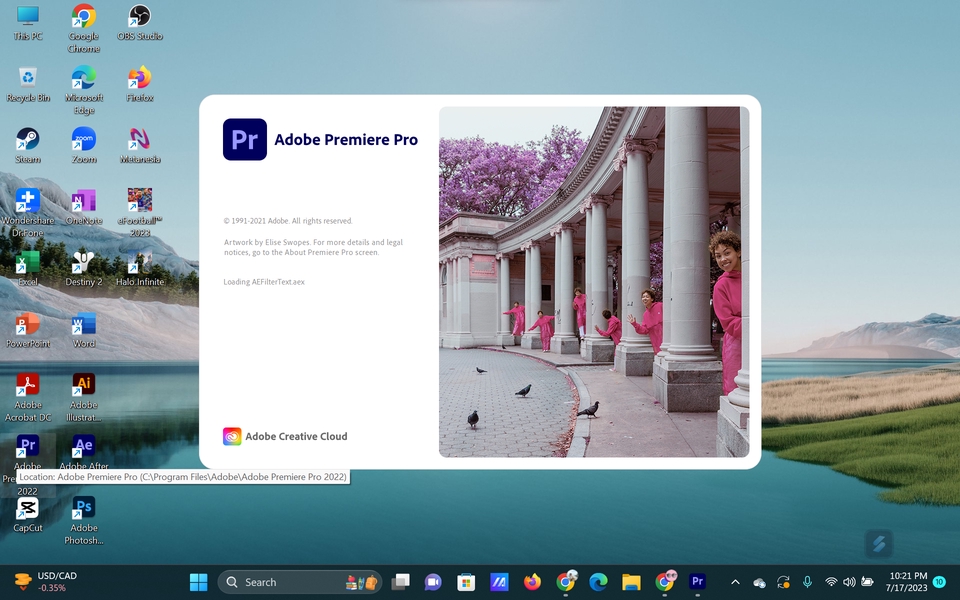
Task: Open the volume speaker tray icon
Action: pos(849,582)
